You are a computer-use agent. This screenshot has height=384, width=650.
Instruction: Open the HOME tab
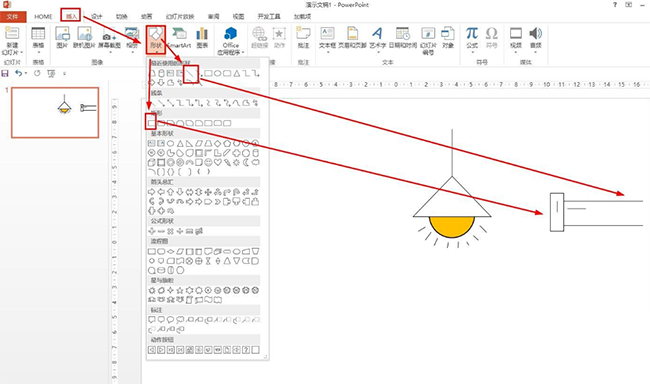[43, 17]
